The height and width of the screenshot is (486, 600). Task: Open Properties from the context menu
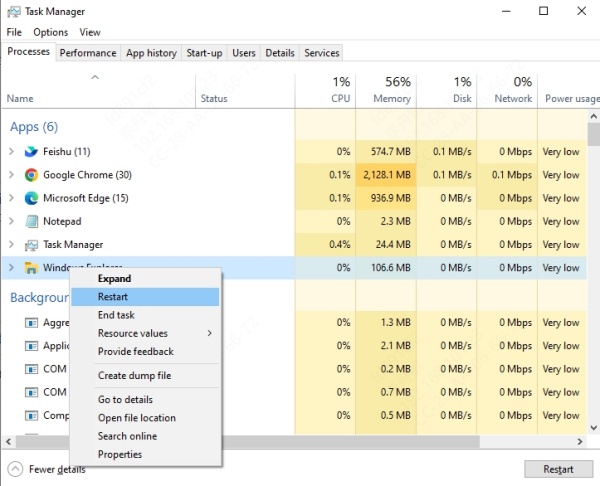(x=145, y=455)
